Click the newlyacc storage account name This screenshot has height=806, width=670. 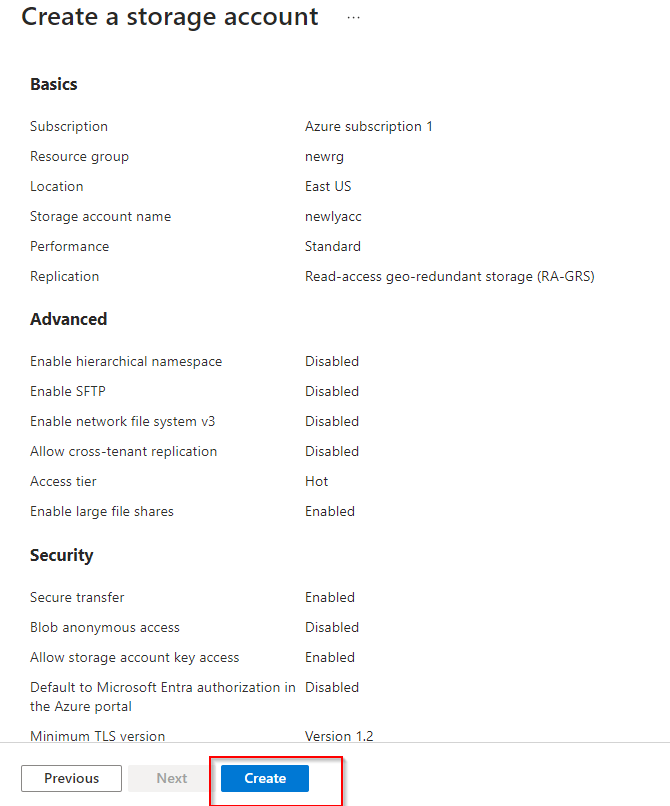pyautogui.click(x=332, y=216)
